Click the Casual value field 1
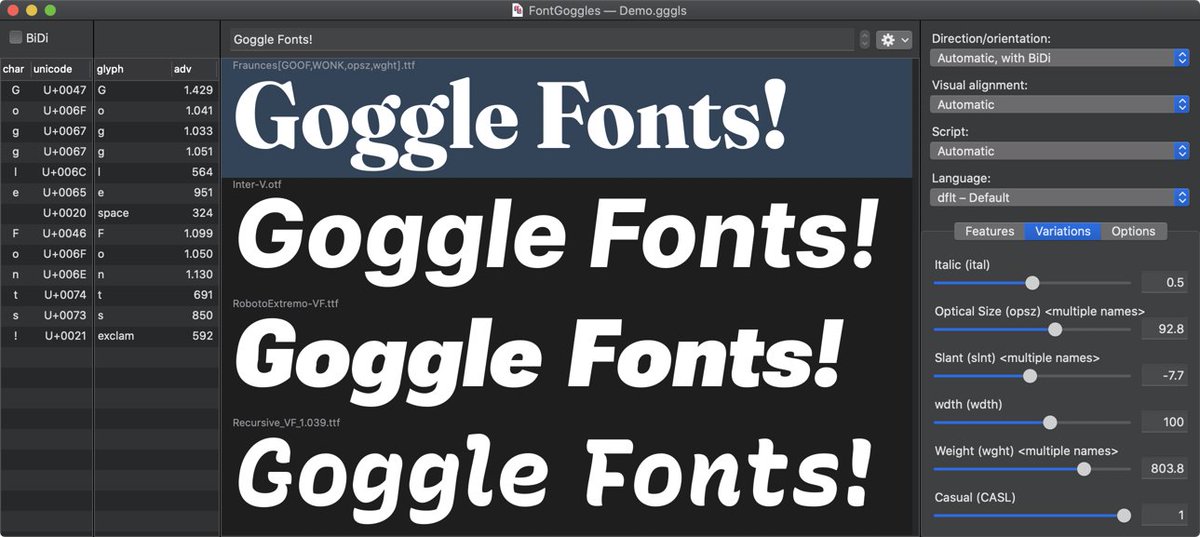Screen dimensions: 1200x537 1164,515
